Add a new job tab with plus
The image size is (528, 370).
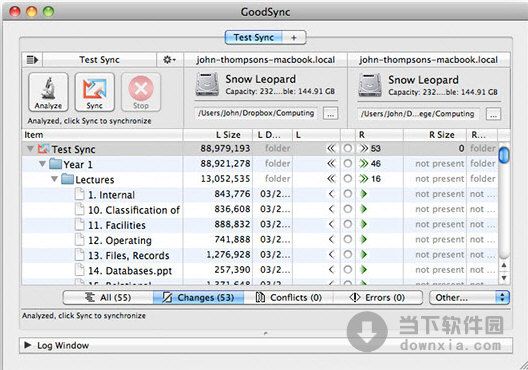[x=294, y=37]
